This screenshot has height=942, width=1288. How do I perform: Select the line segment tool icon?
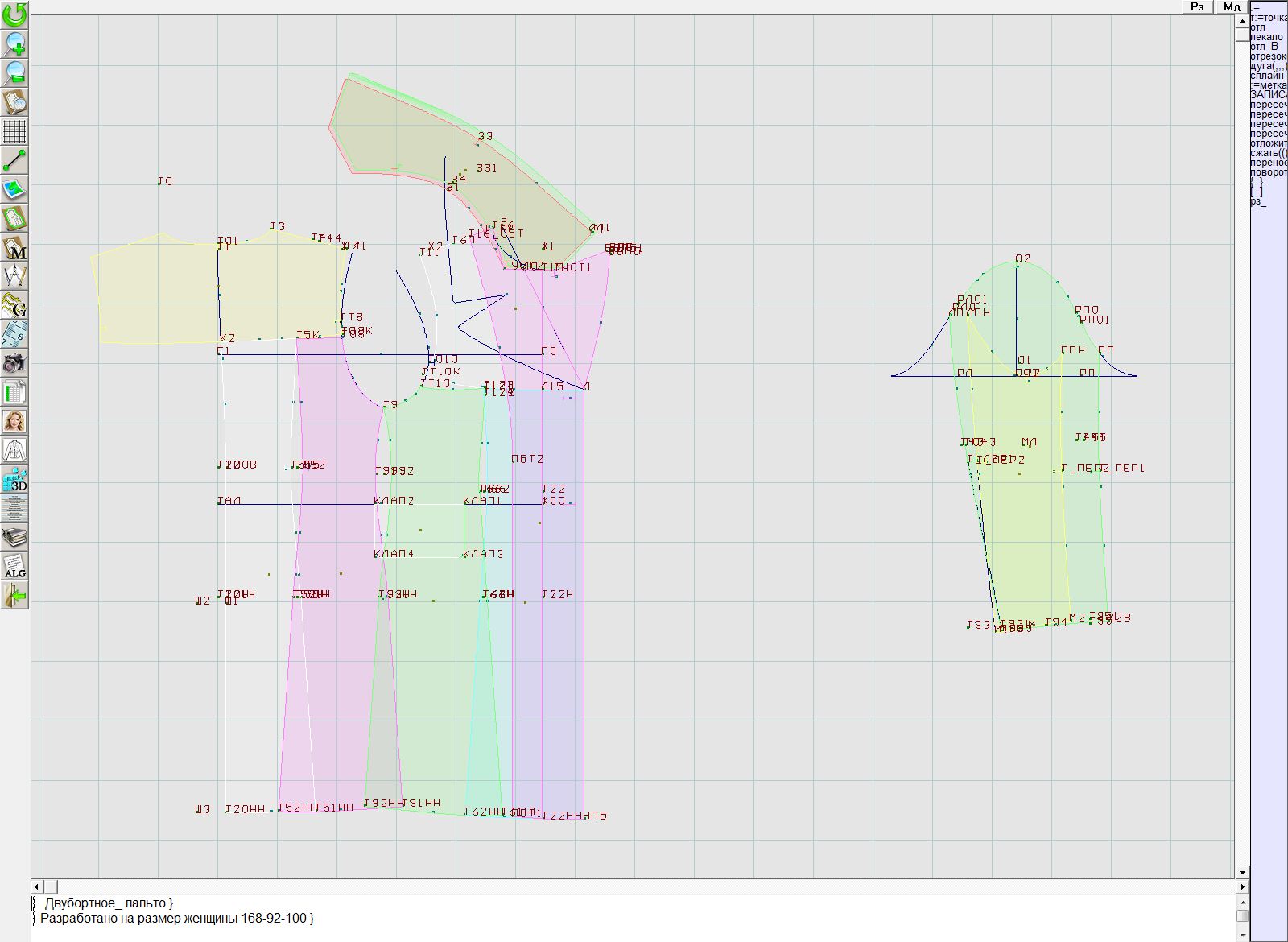[x=14, y=160]
